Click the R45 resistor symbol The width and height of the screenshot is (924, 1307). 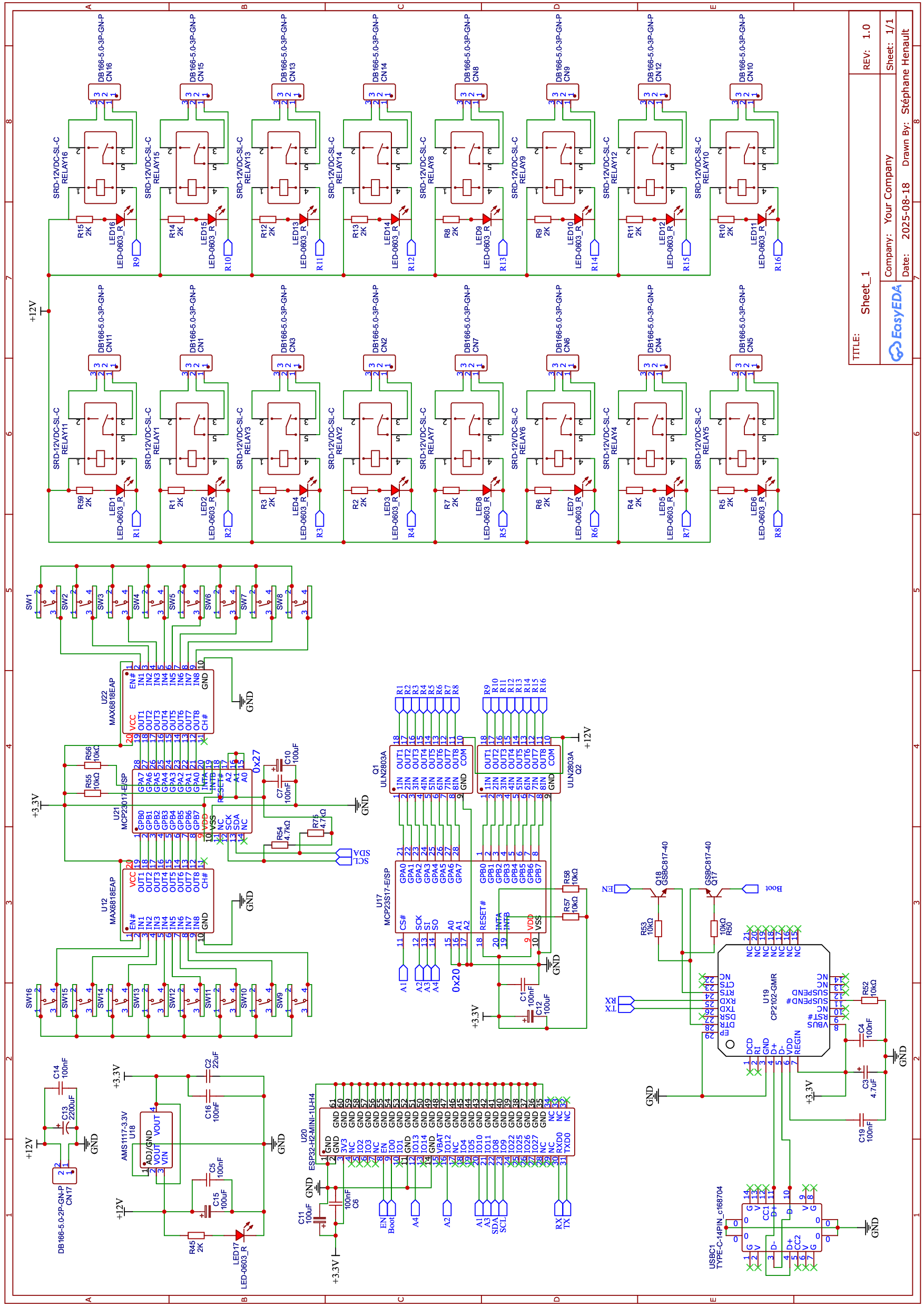pos(196,1235)
